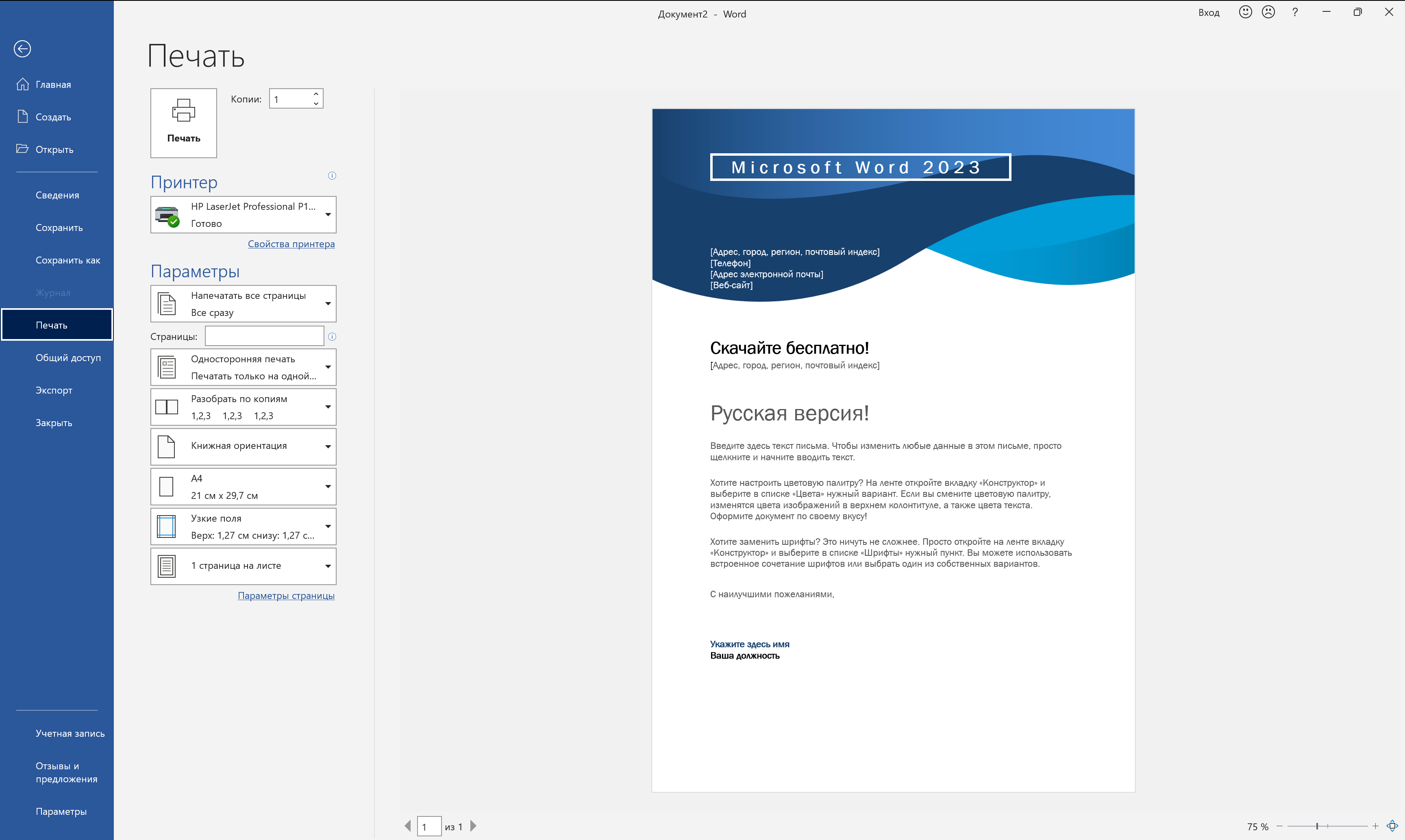The height and width of the screenshot is (840, 1405).
Task: Click the printer Print button
Action: (183, 123)
